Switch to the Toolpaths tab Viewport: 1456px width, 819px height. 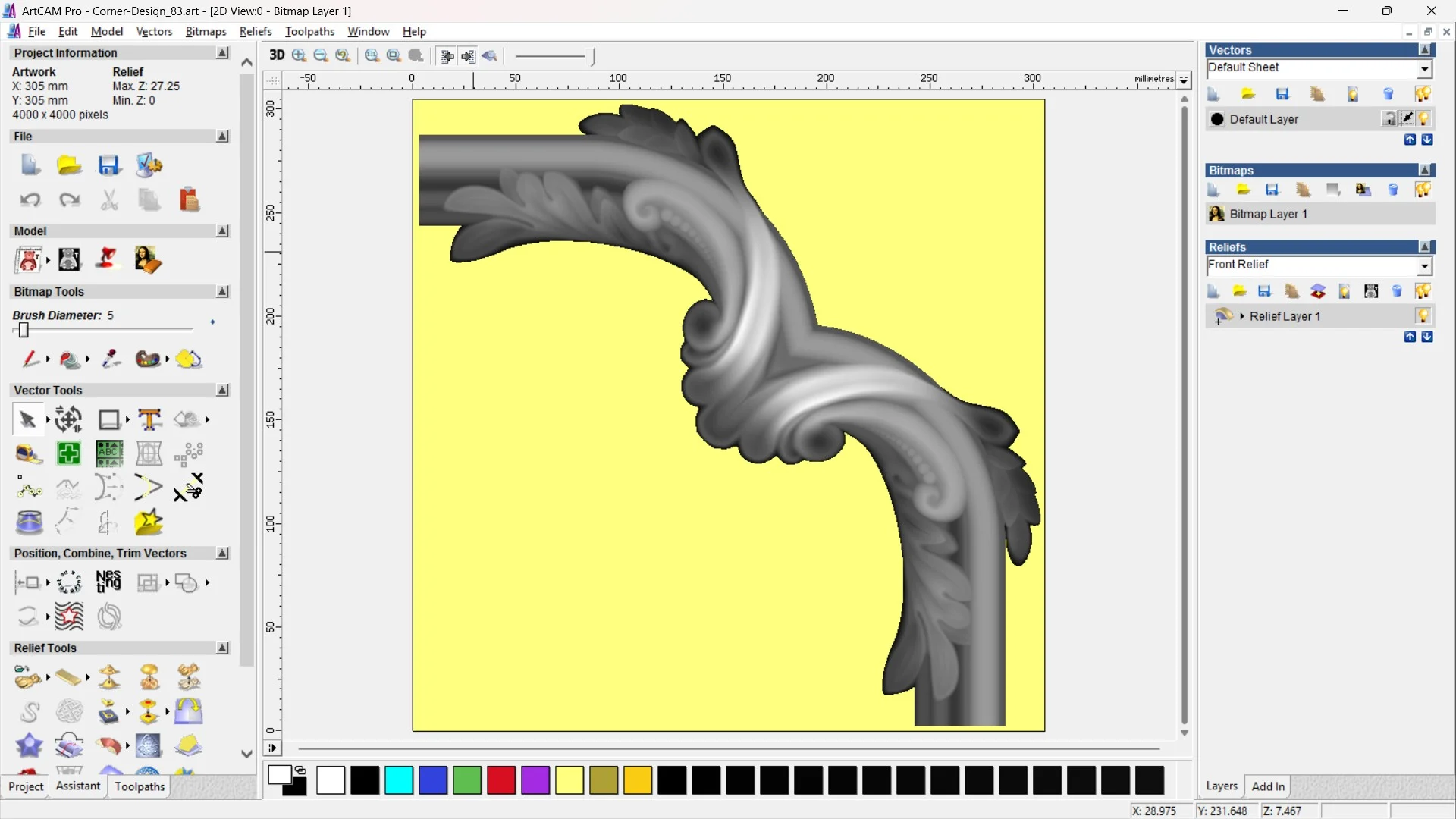coord(140,786)
